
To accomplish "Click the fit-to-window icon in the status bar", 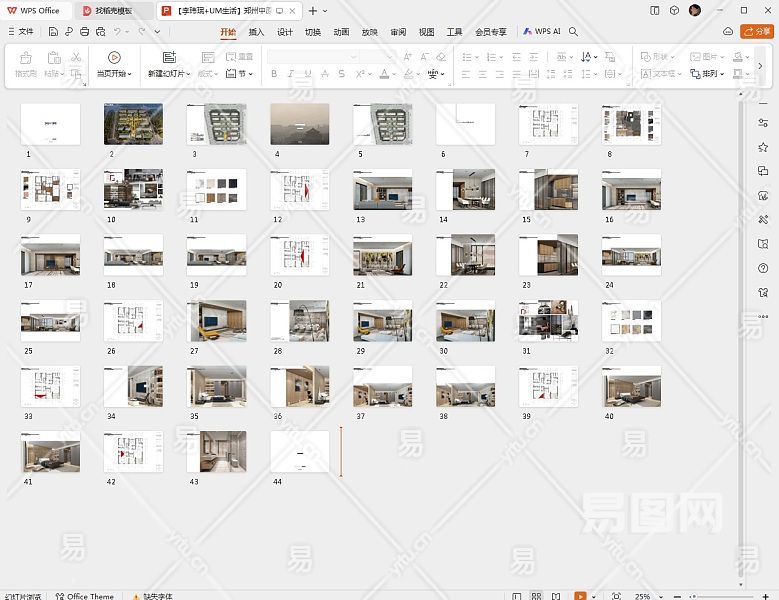I will (x=615, y=595).
